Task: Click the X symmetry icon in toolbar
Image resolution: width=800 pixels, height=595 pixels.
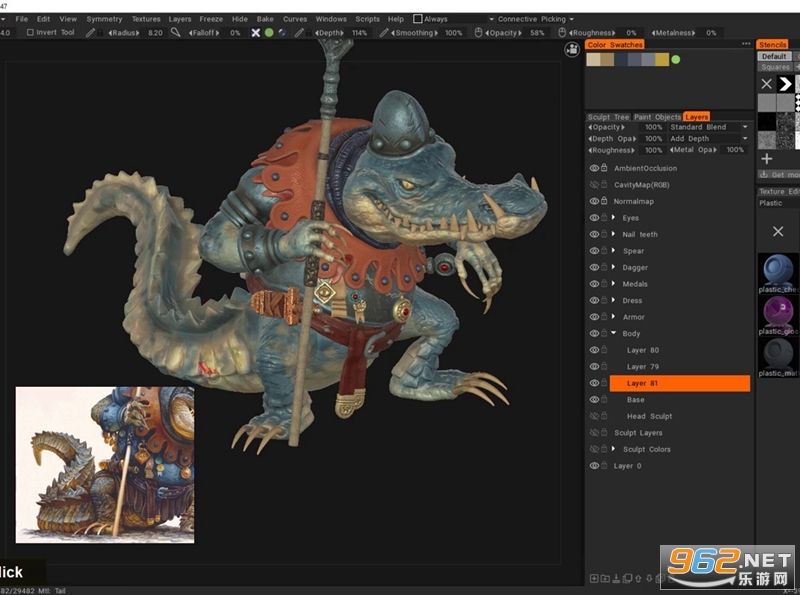Action: (256, 33)
